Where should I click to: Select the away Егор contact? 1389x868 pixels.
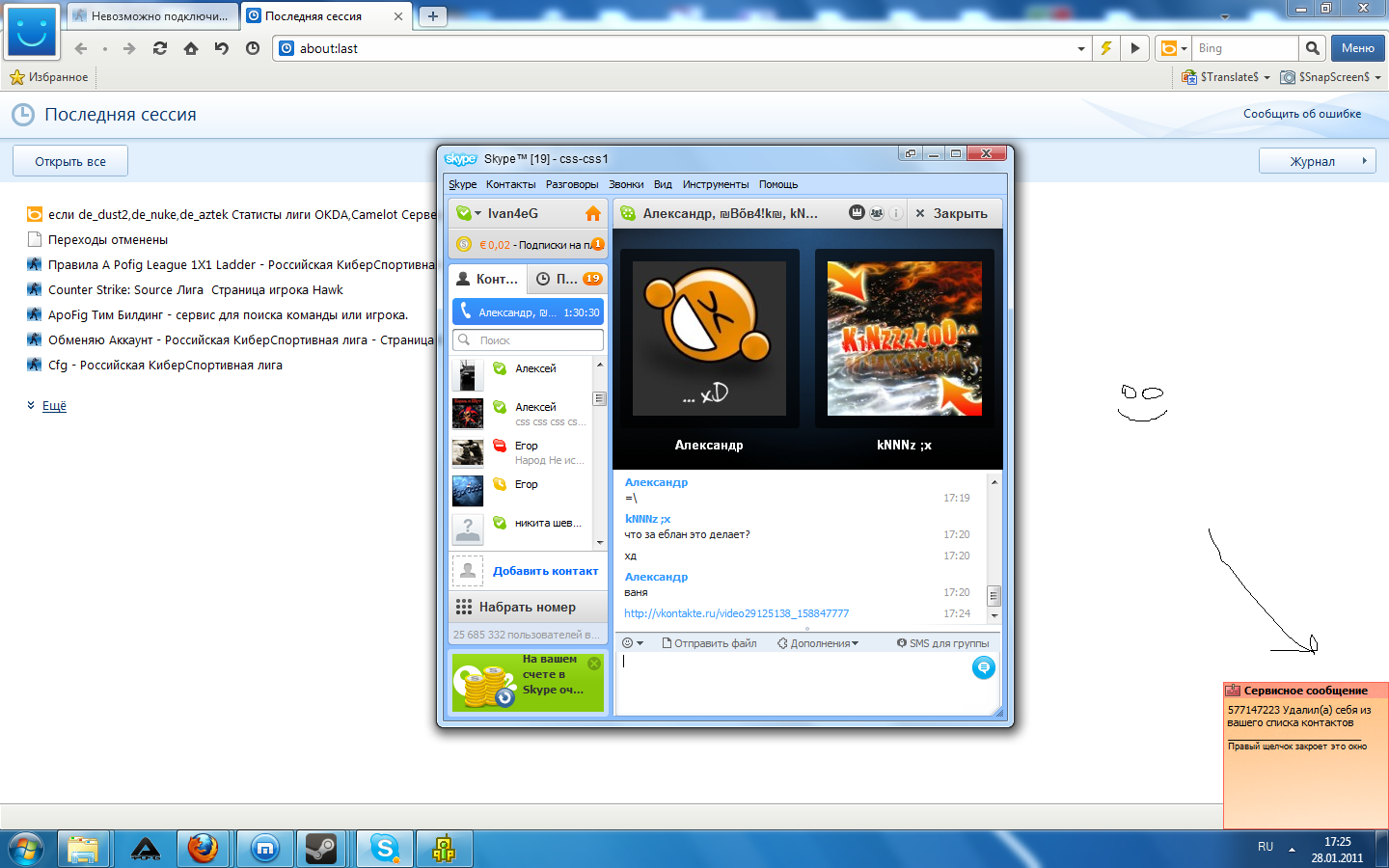pos(522,490)
